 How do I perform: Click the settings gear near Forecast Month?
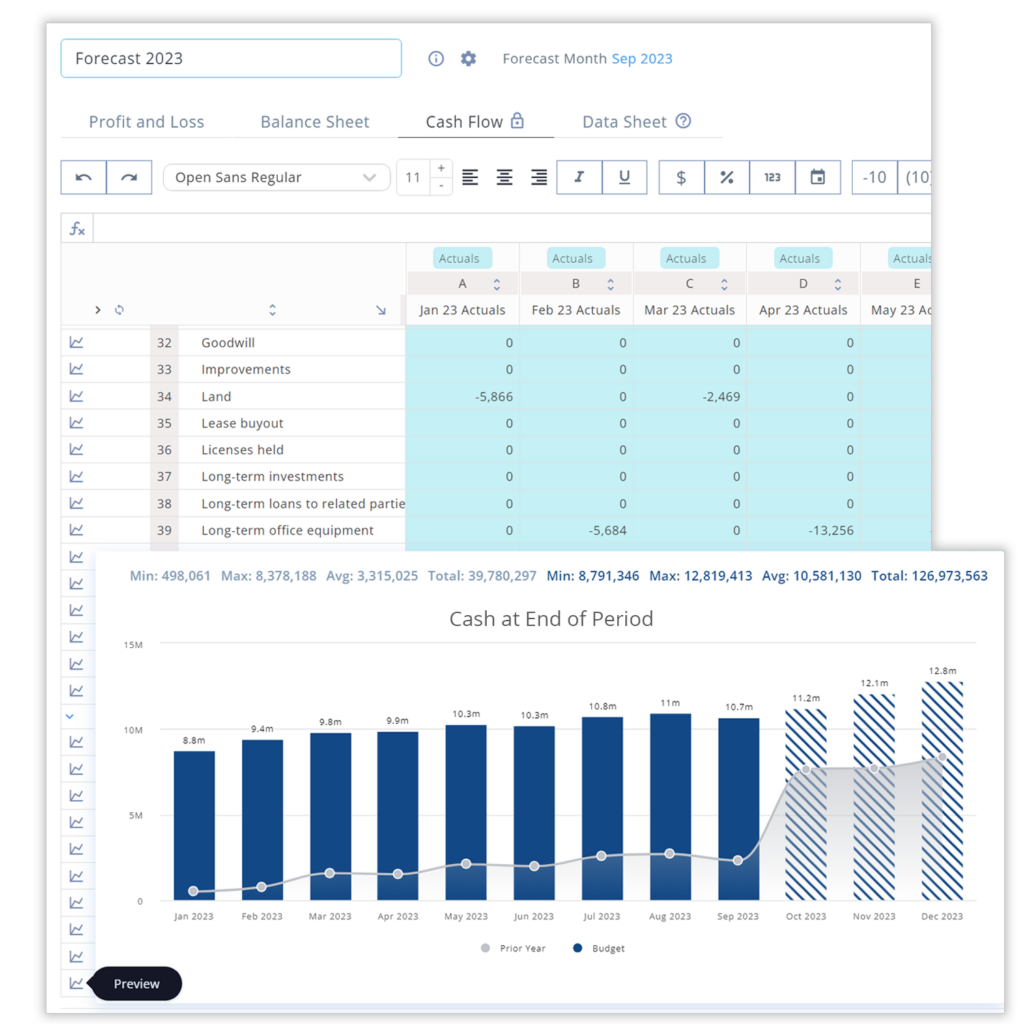click(x=468, y=58)
